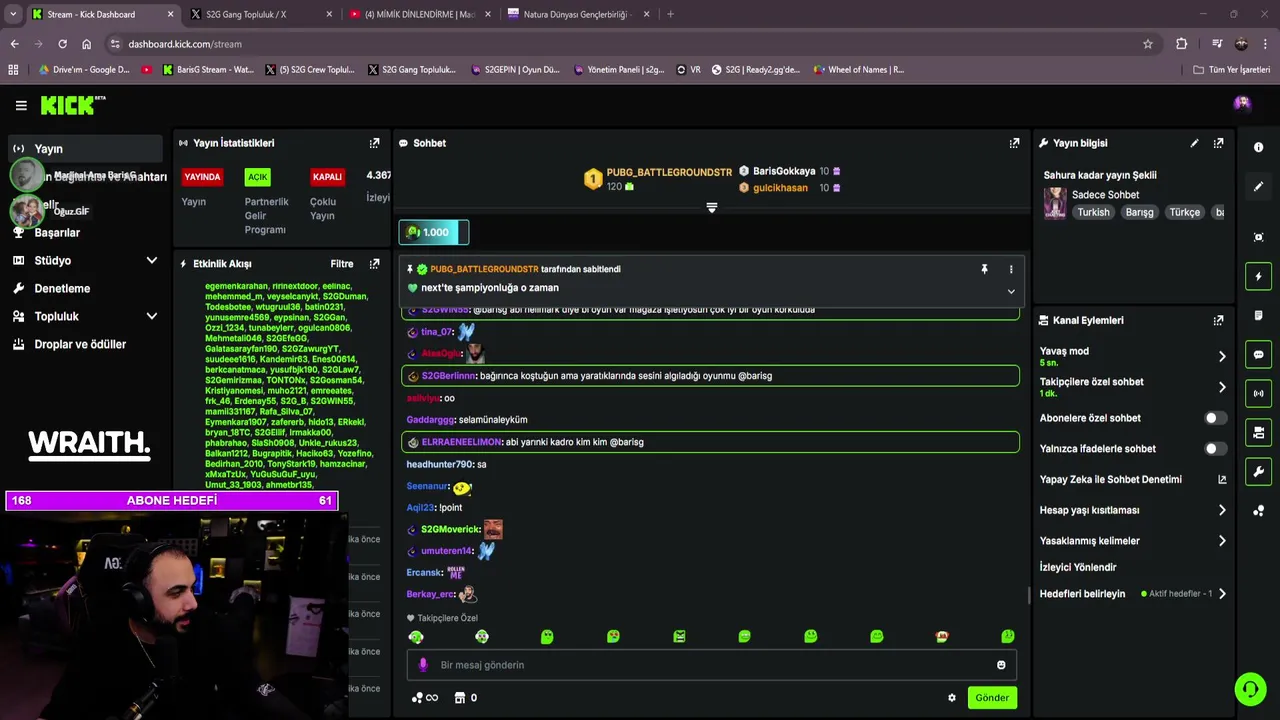
Task: Toggle Yalnızca ifadelerle sohbet switch
Action: tap(1215, 449)
